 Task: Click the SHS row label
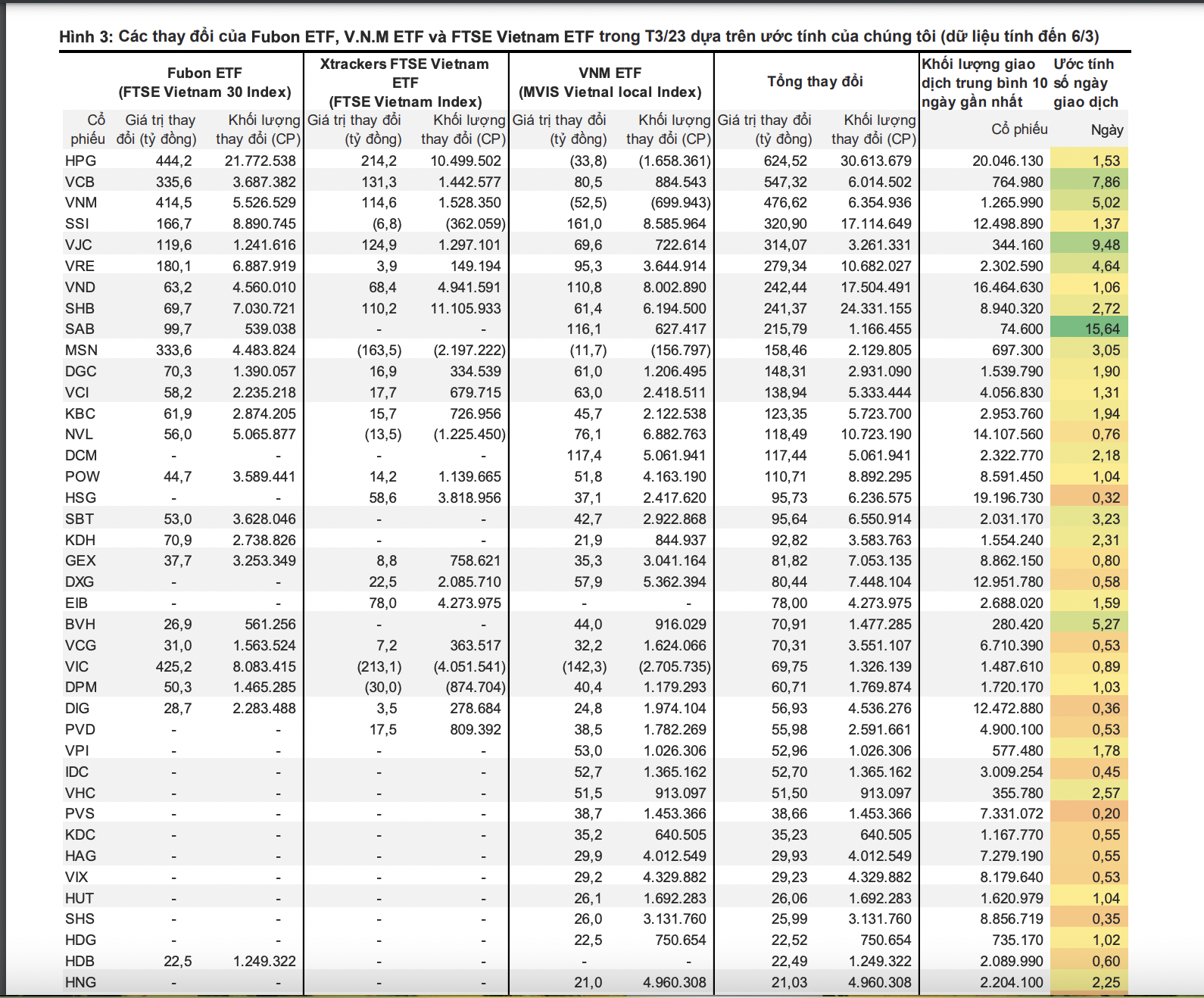pyautogui.click(x=80, y=918)
